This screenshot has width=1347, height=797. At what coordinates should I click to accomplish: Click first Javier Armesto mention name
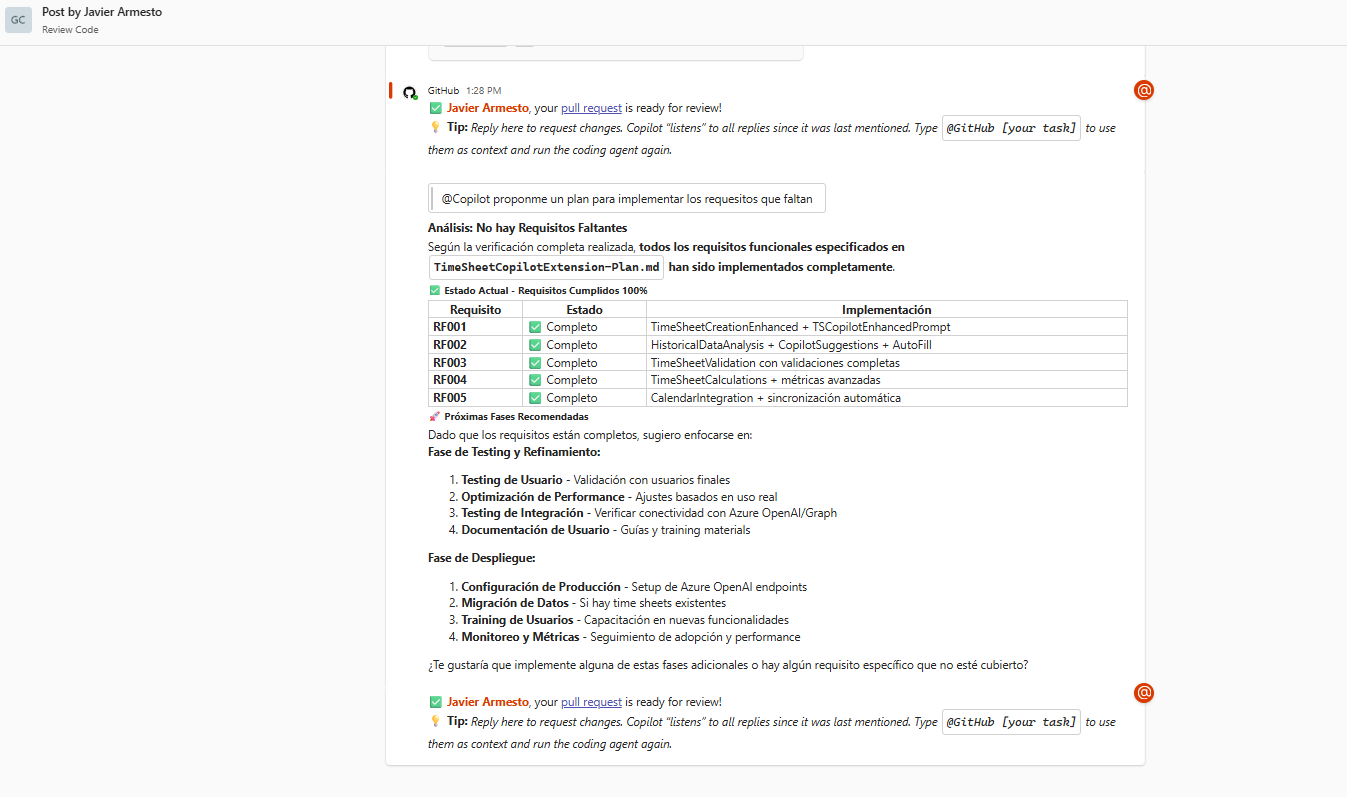488,108
